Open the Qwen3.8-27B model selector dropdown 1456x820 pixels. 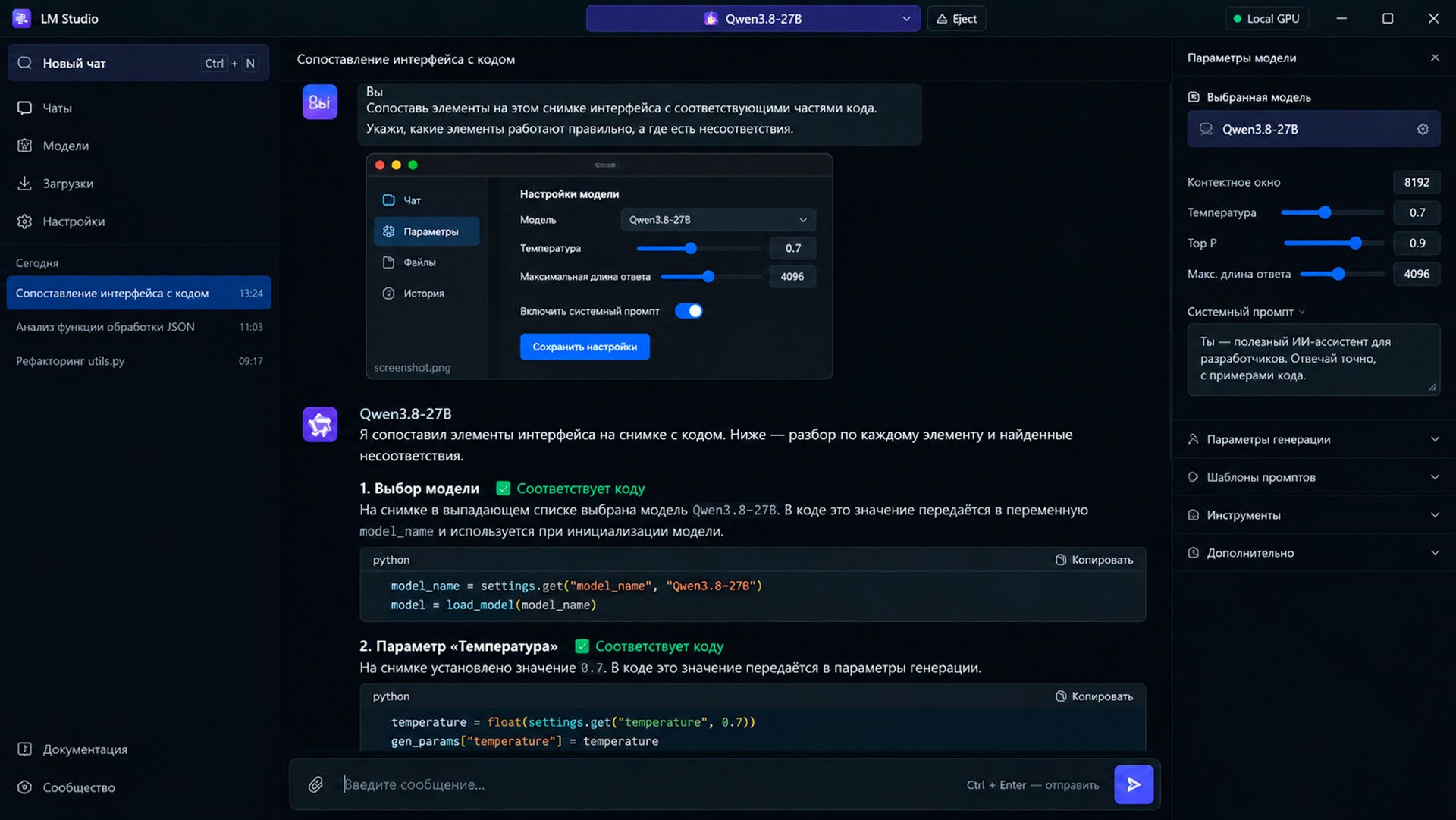(x=753, y=19)
